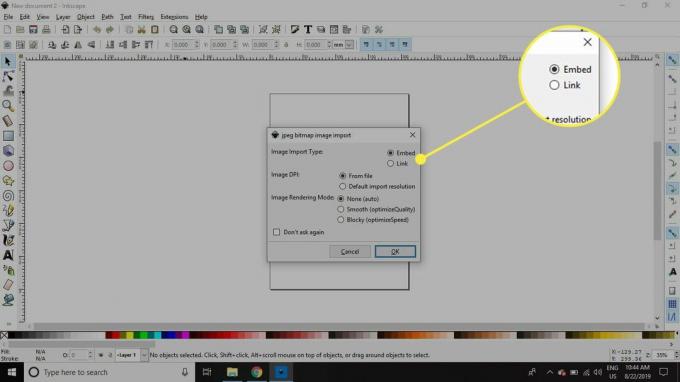Pick the magenta palette swatch

(186, 335)
